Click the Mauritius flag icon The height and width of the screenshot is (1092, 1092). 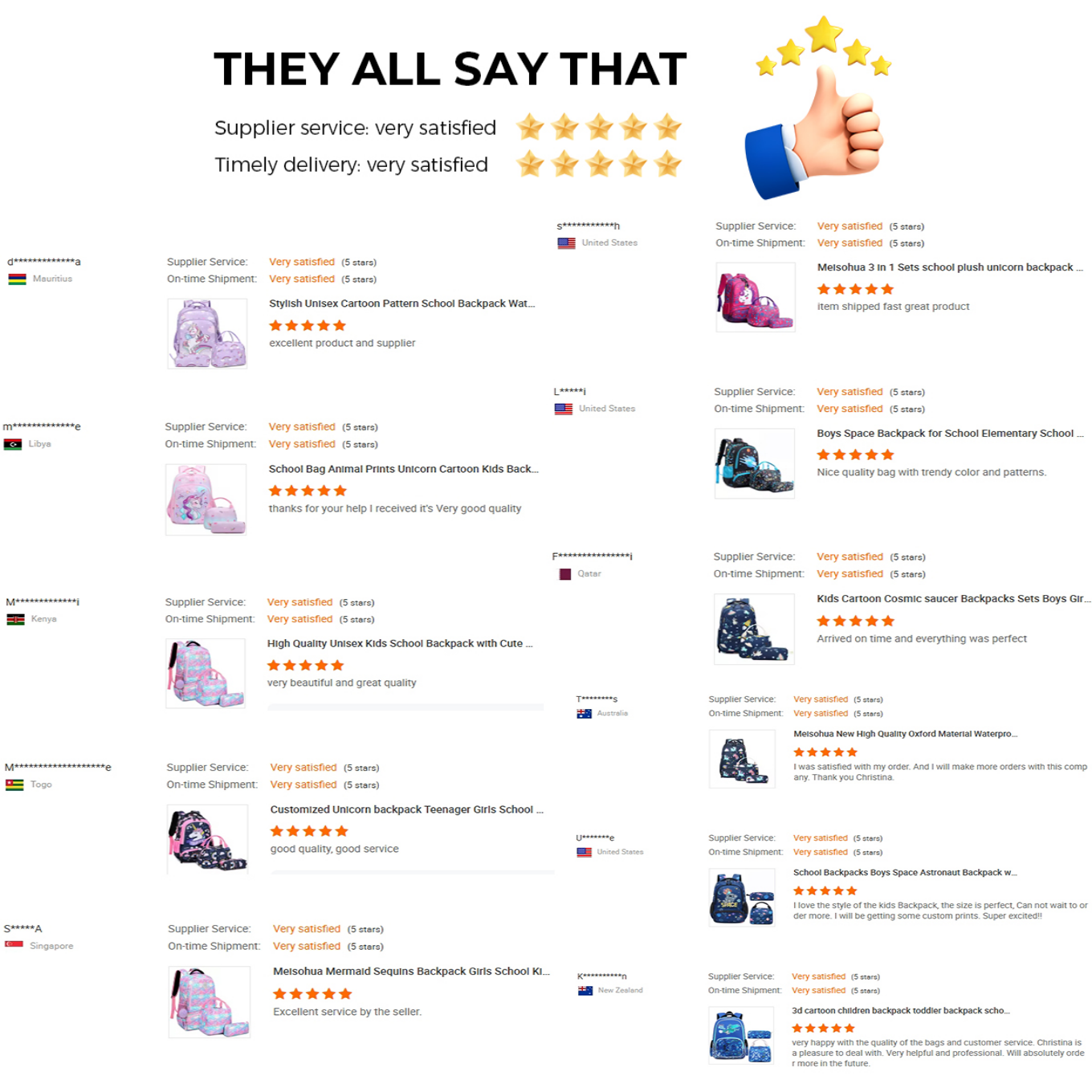coord(17,279)
